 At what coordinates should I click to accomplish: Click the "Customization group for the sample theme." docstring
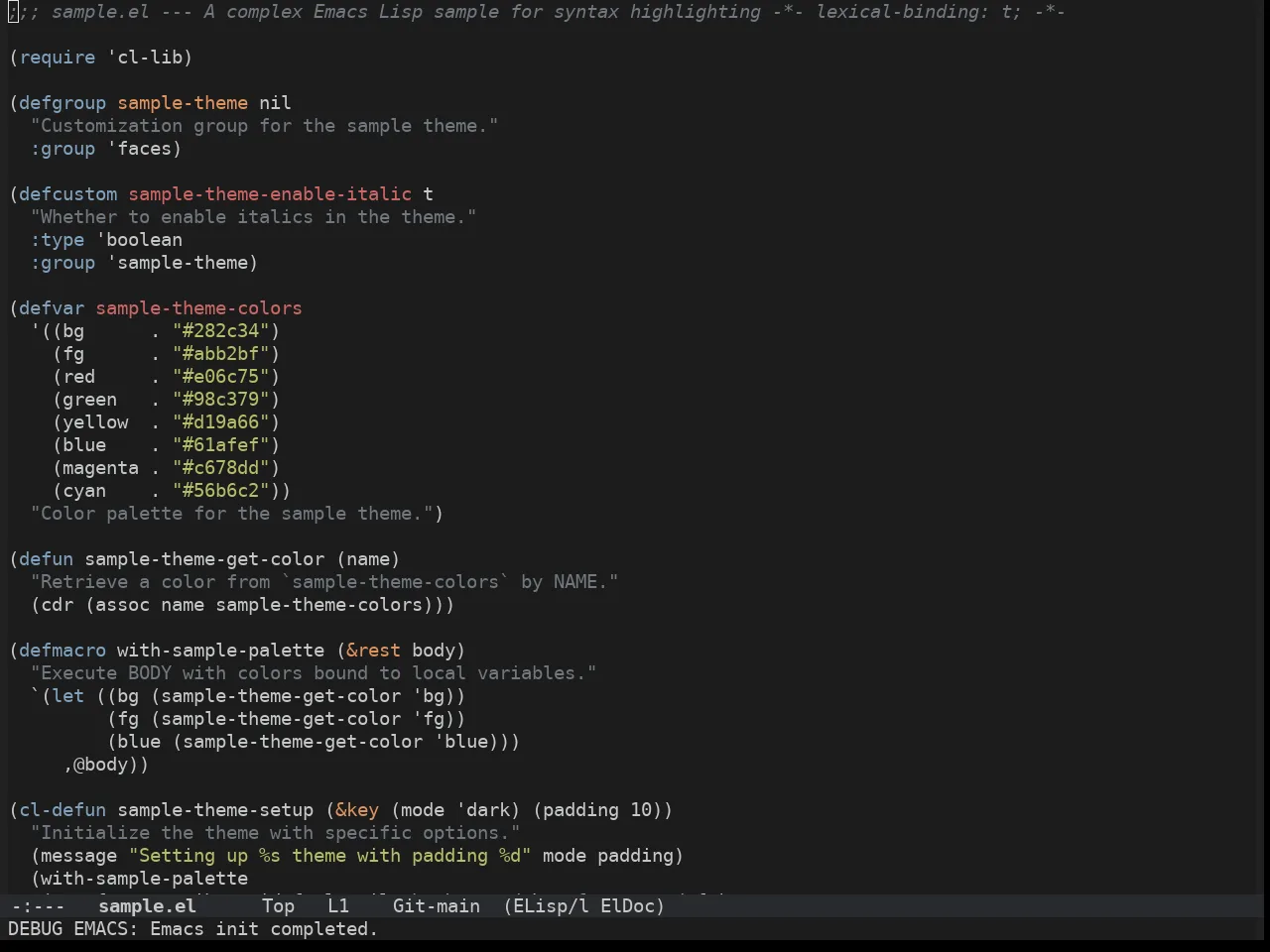coord(265,126)
